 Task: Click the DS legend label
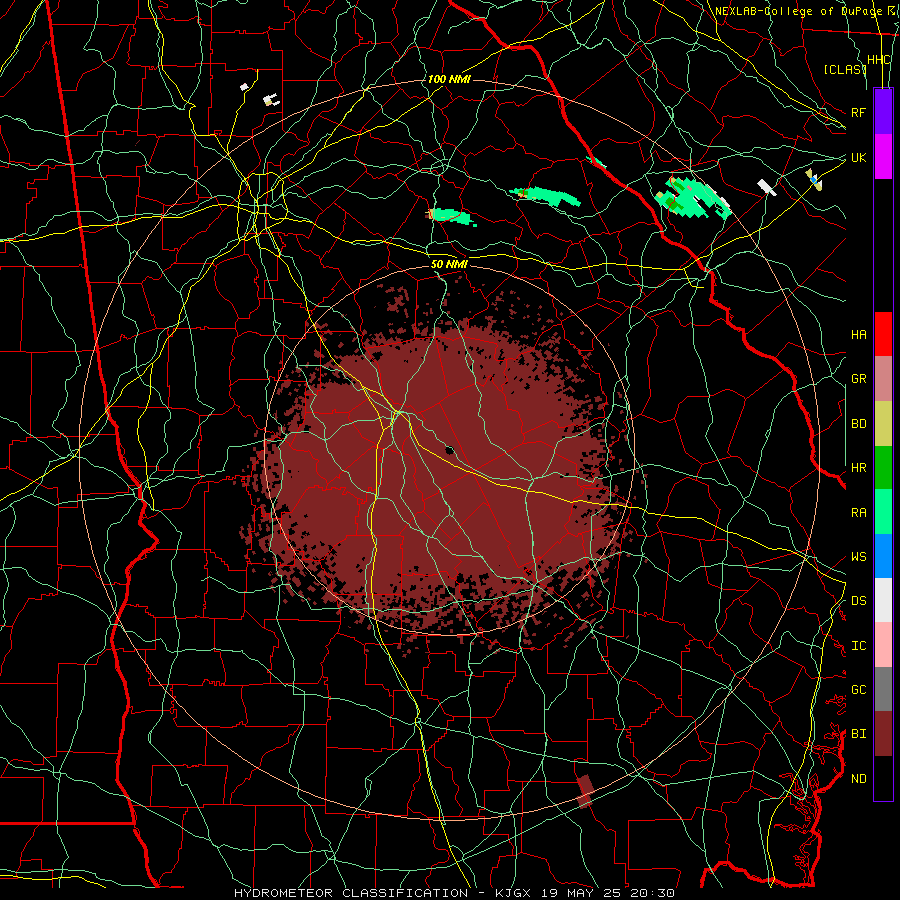858,601
